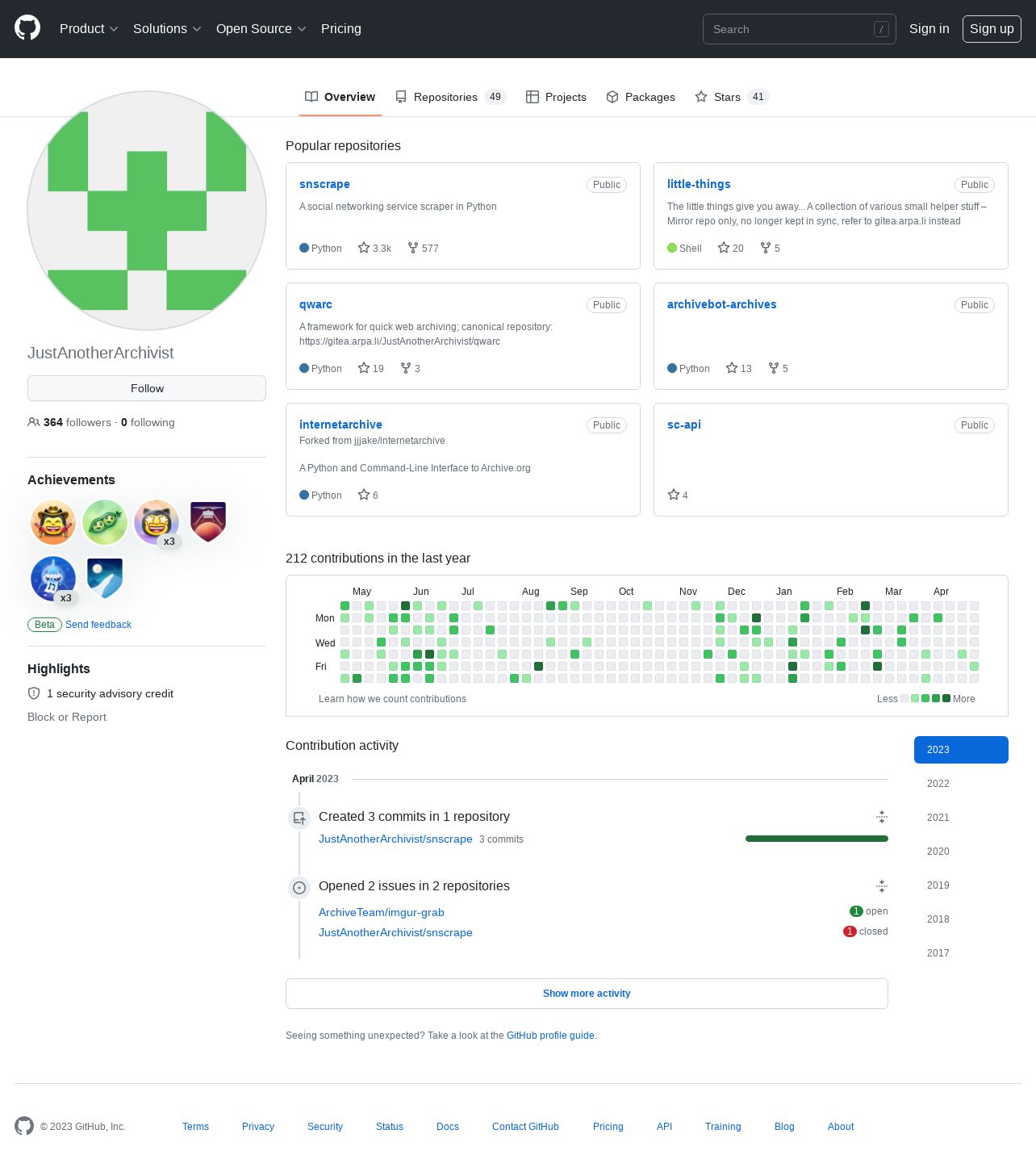This screenshot has width=1036, height=1176.
Task: Click the 19 stars on qwarc
Action: [371, 368]
